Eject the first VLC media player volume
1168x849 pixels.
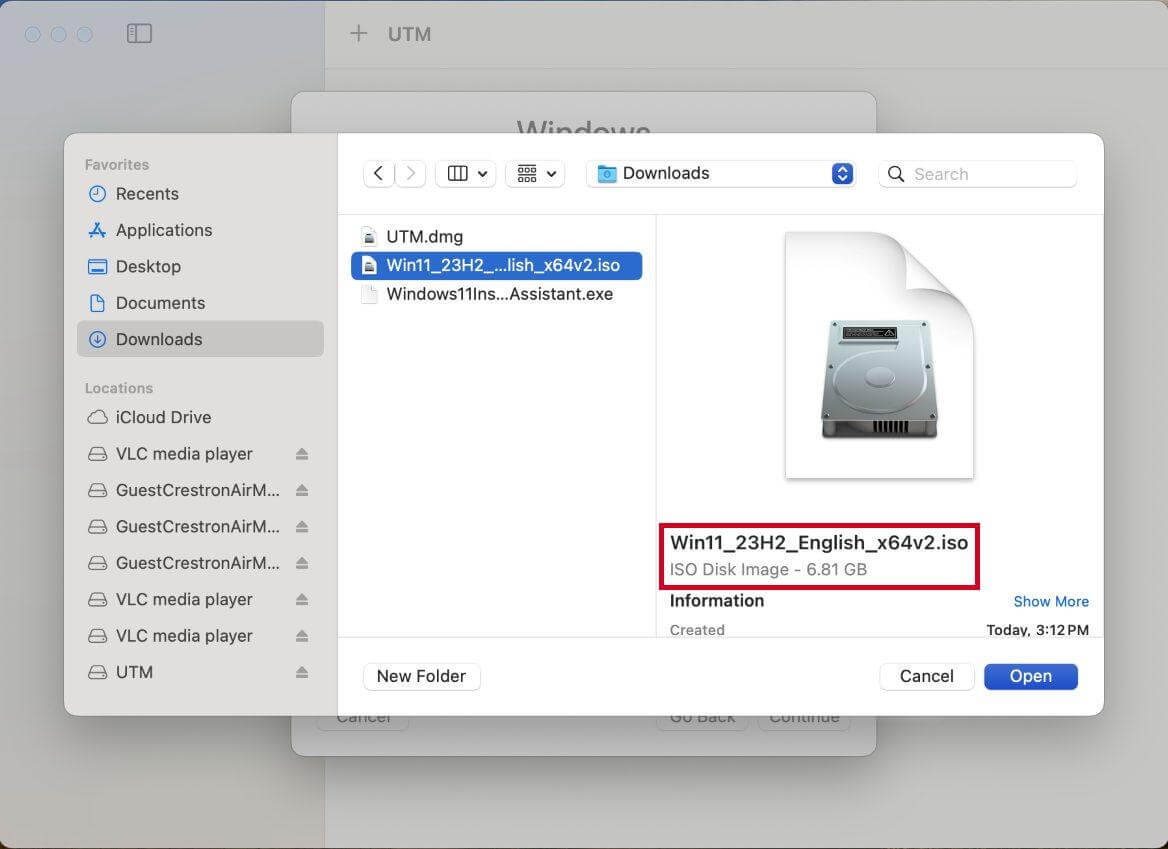tap(302, 454)
